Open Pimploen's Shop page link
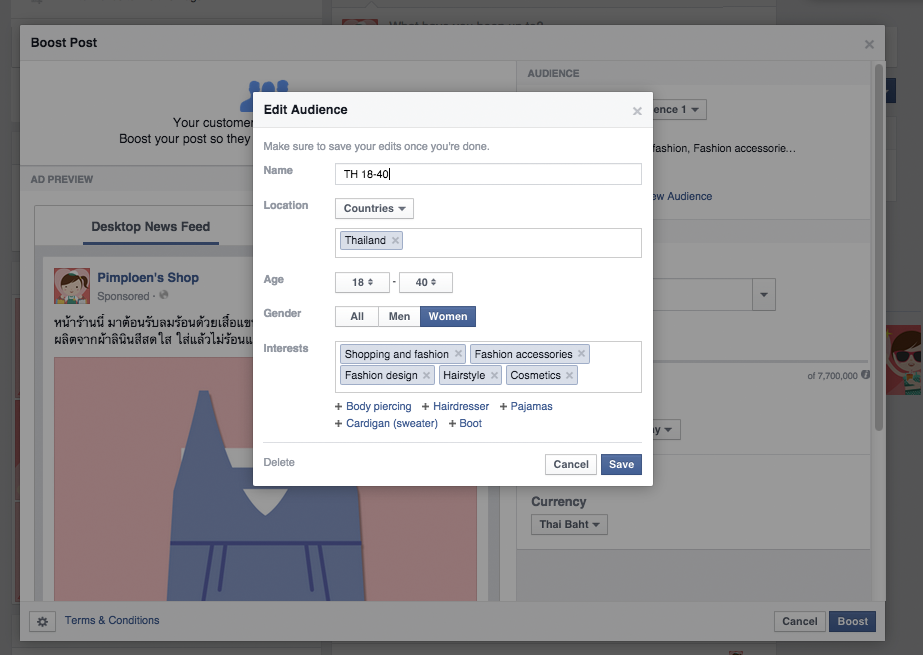923x655 pixels. pyautogui.click(x=148, y=277)
